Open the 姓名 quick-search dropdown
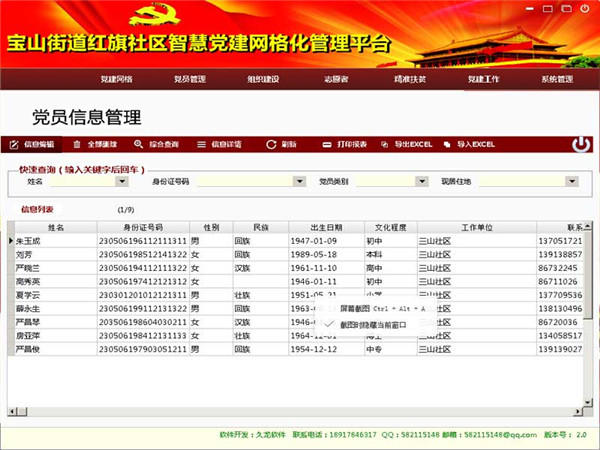 (x=122, y=181)
